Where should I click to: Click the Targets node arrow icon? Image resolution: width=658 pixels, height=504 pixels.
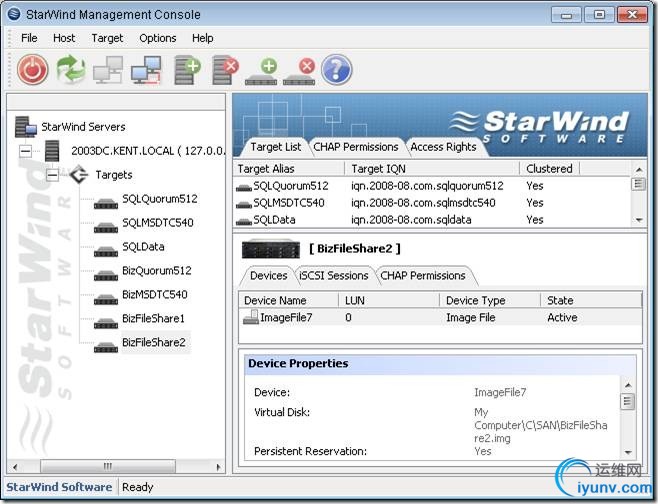click(79, 174)
